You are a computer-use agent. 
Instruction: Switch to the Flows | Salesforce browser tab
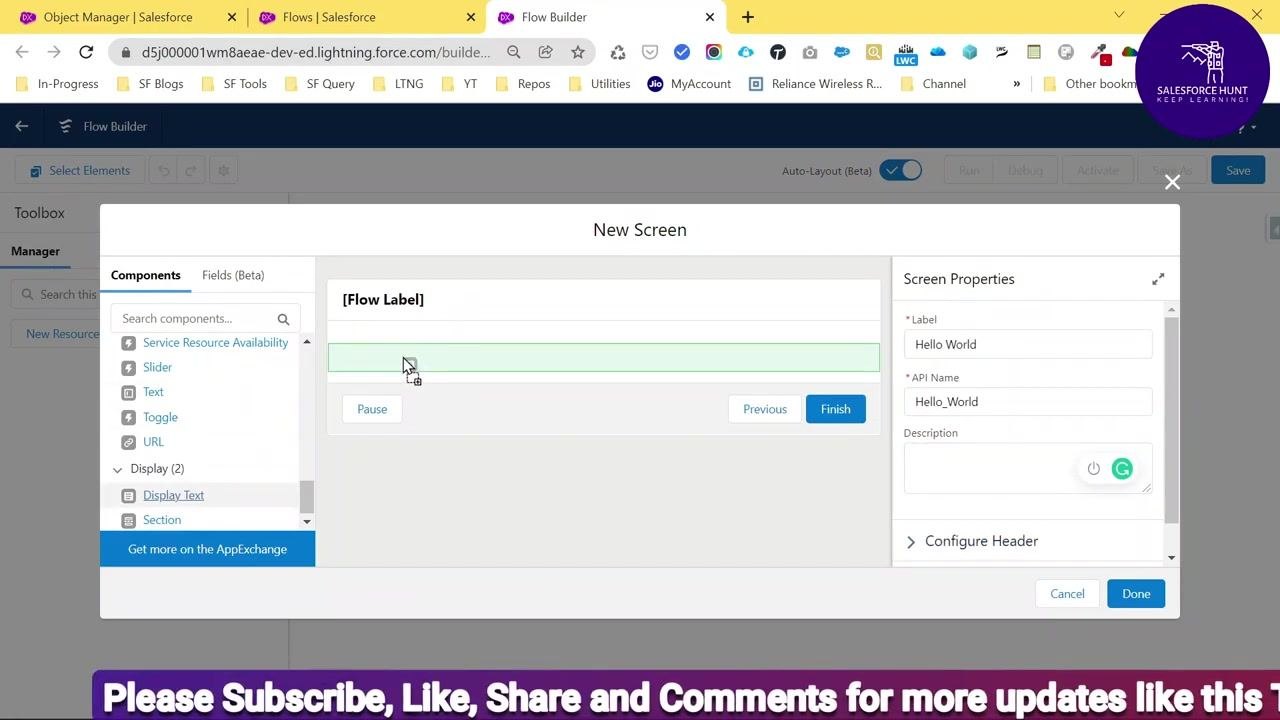(365, 17)
